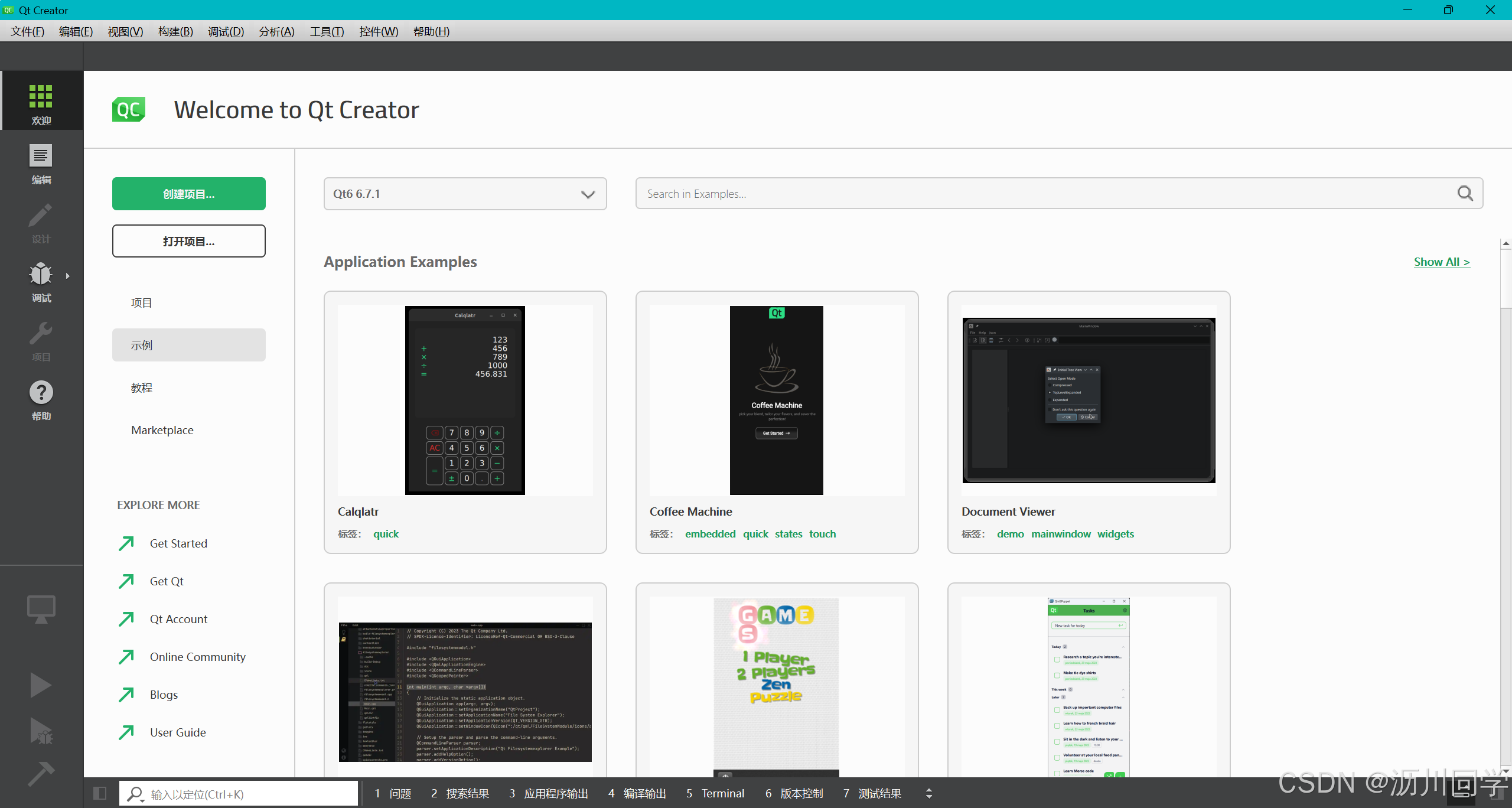This screenshot has height=808, width=1512.
Task: Open the Tasks to-do list example thumbnail
Action: 1089,688
